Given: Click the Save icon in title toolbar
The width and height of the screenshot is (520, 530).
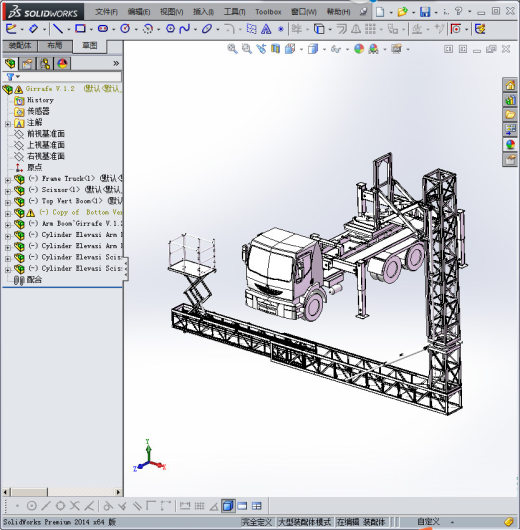Looking at the screenshot, I should [x=425, y=12].
